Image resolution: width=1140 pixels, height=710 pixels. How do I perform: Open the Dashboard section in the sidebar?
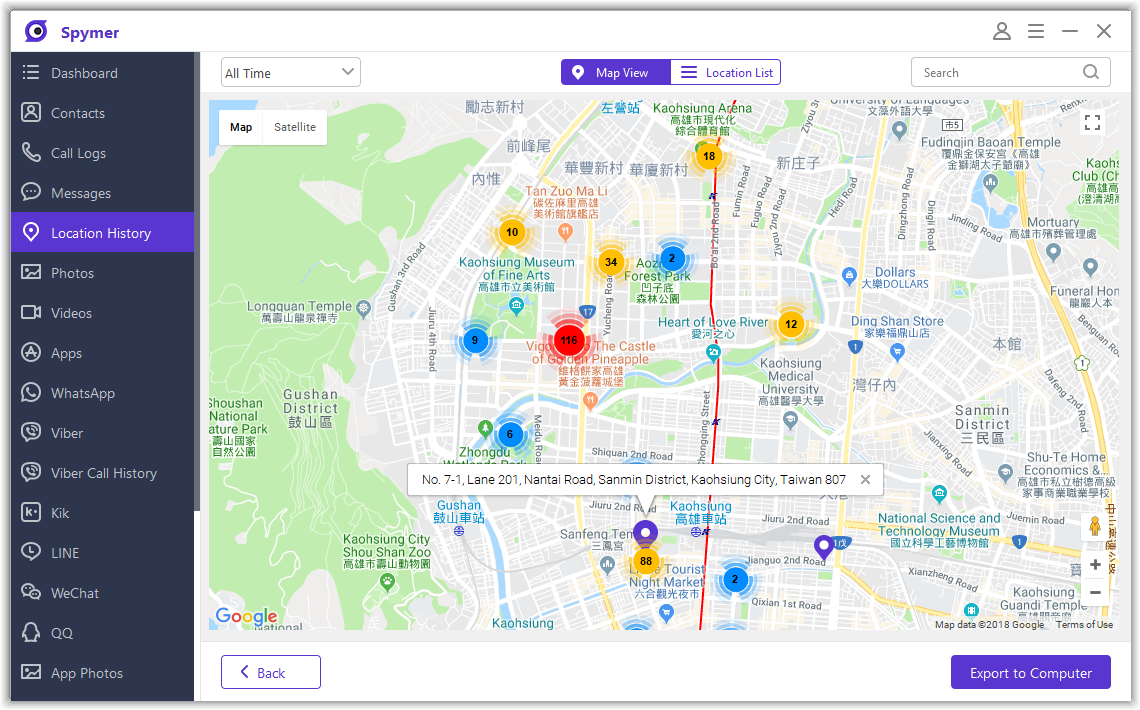click(x=103, y=73)
